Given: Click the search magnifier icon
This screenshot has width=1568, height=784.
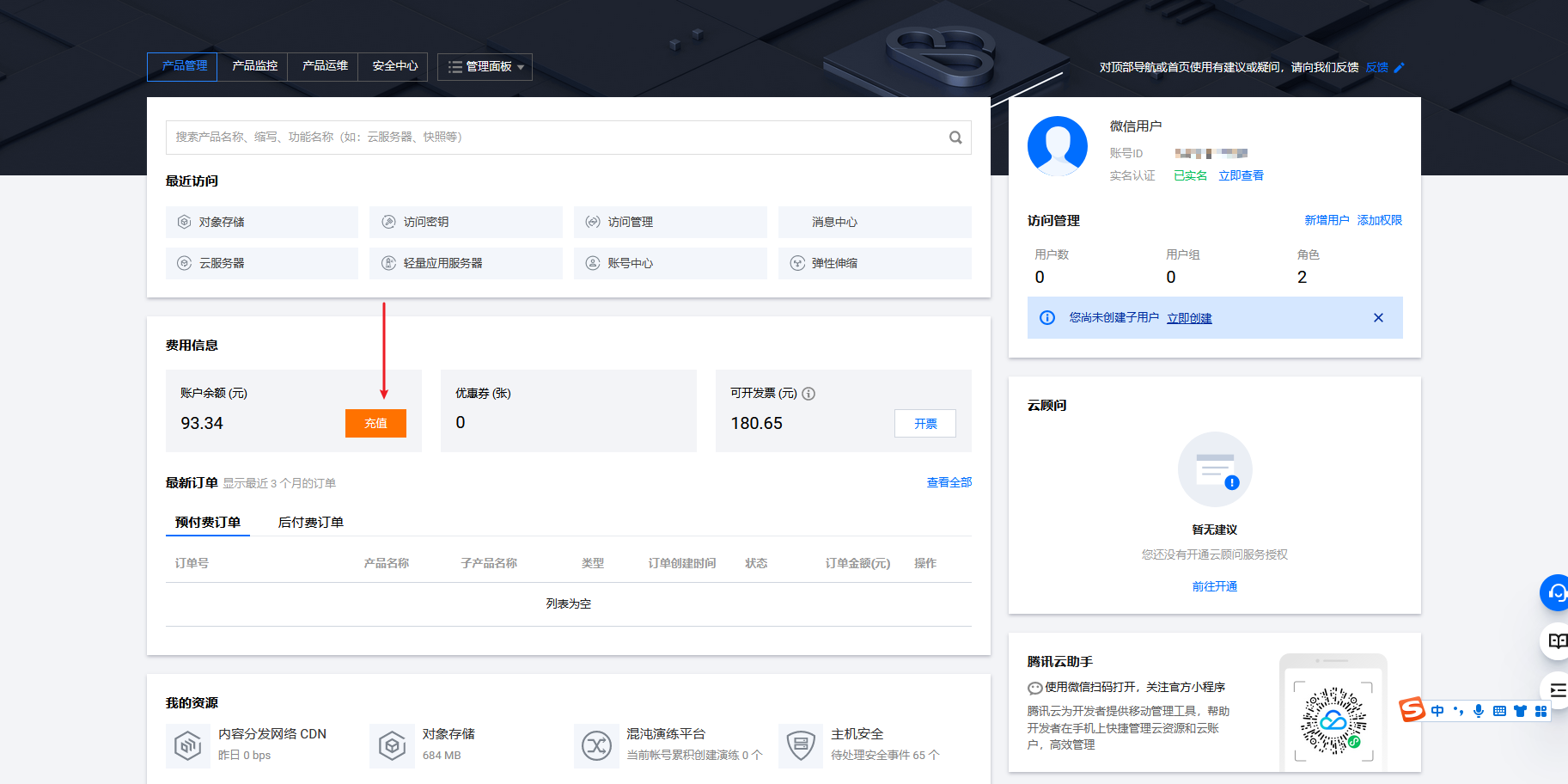Looking at the screenshot, I should 955,138.
